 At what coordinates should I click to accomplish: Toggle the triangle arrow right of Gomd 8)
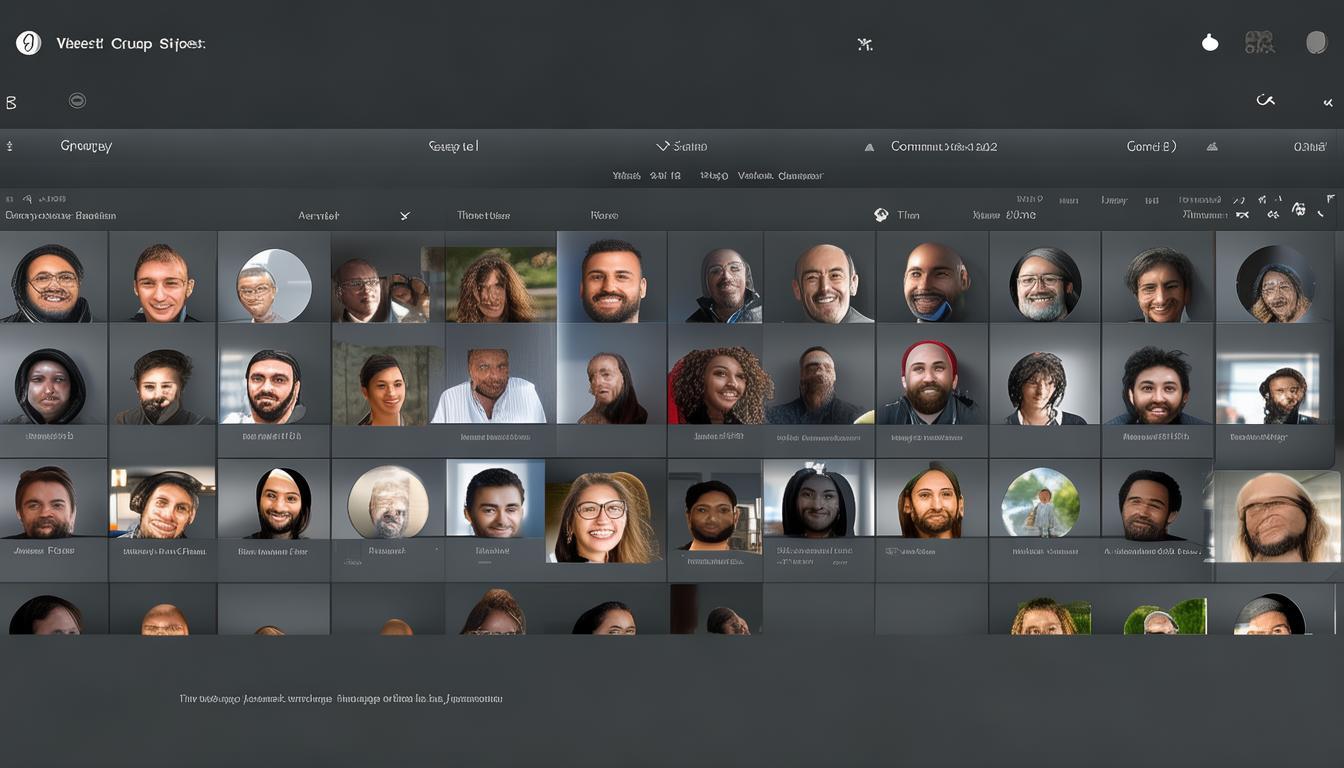[1212, 147]
